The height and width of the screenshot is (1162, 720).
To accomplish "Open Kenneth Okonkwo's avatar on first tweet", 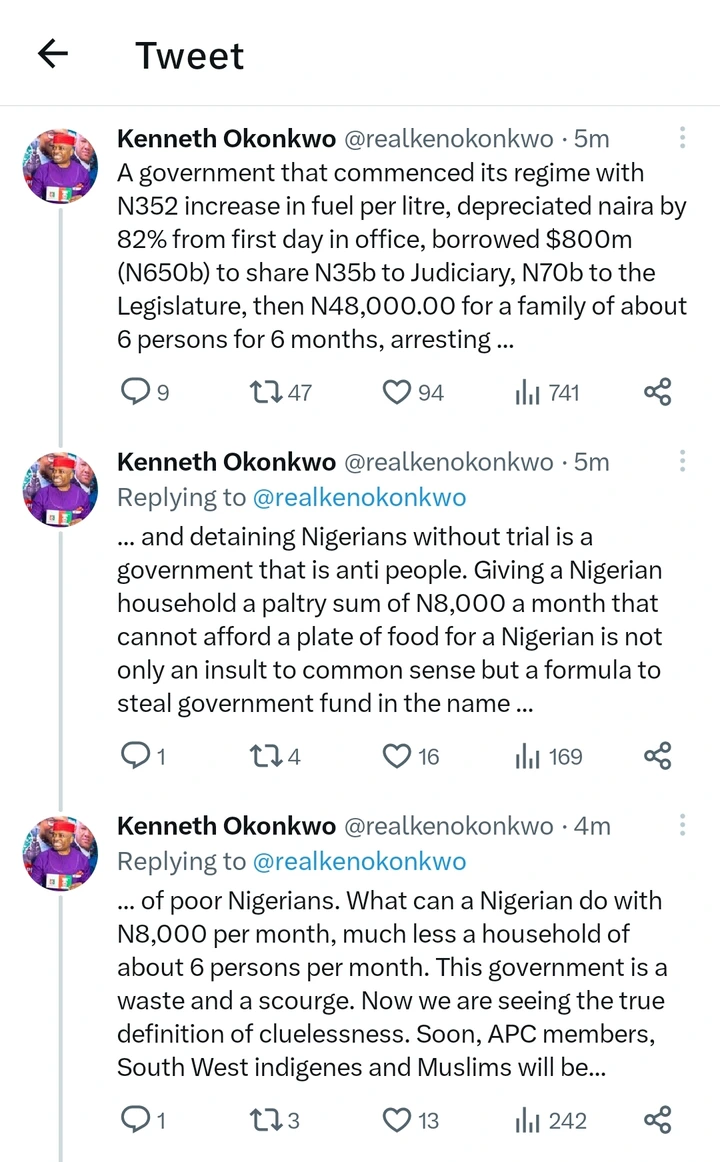I will pos(61,166).
